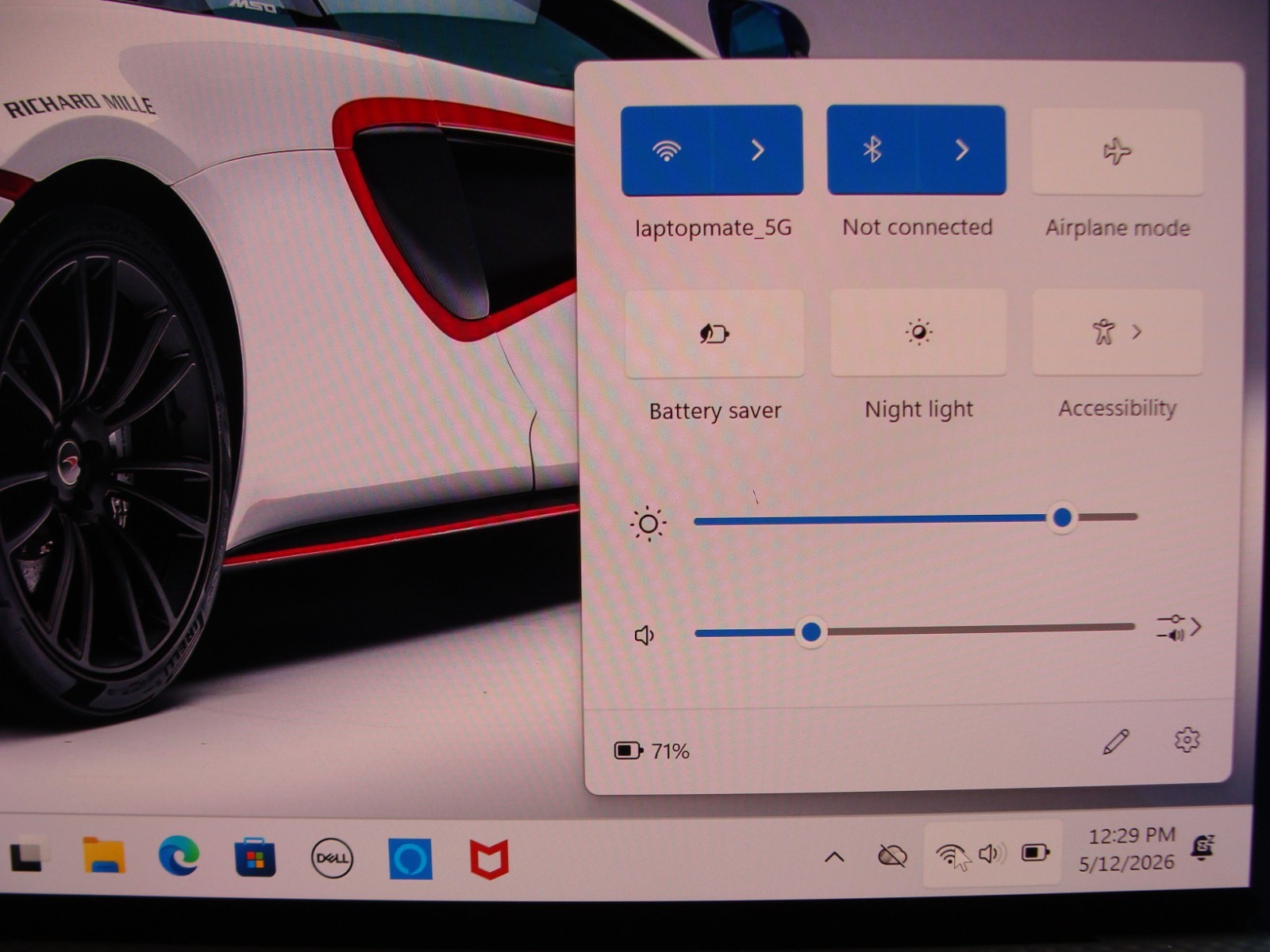This screenshot has height=952, width=1270.
Task: Open File Explorer from taskbar
Action: tap(104, 855)
